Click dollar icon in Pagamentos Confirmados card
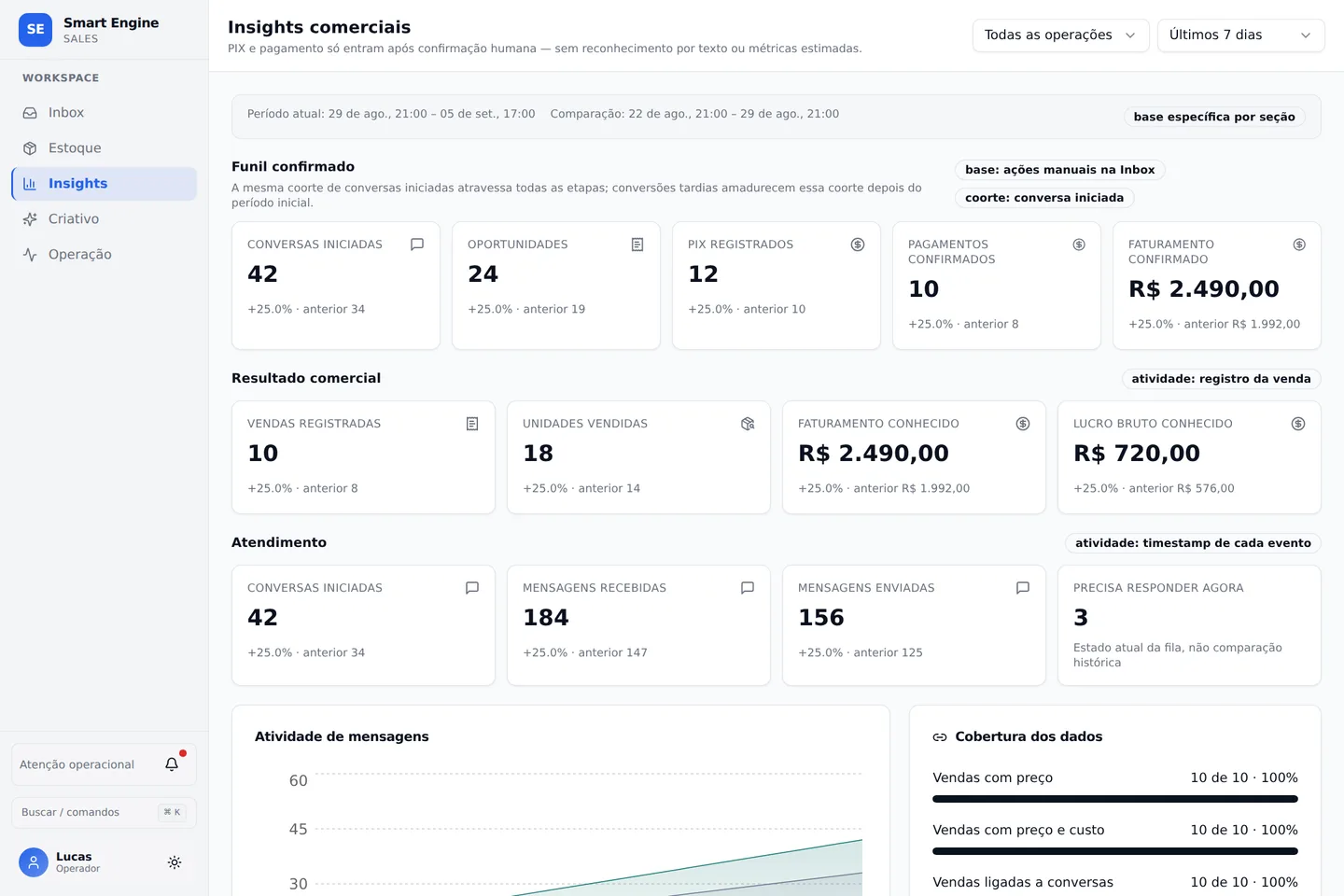Image resolution: width=1344 pixels, height=896 pixels. [x=1079, y=245]
